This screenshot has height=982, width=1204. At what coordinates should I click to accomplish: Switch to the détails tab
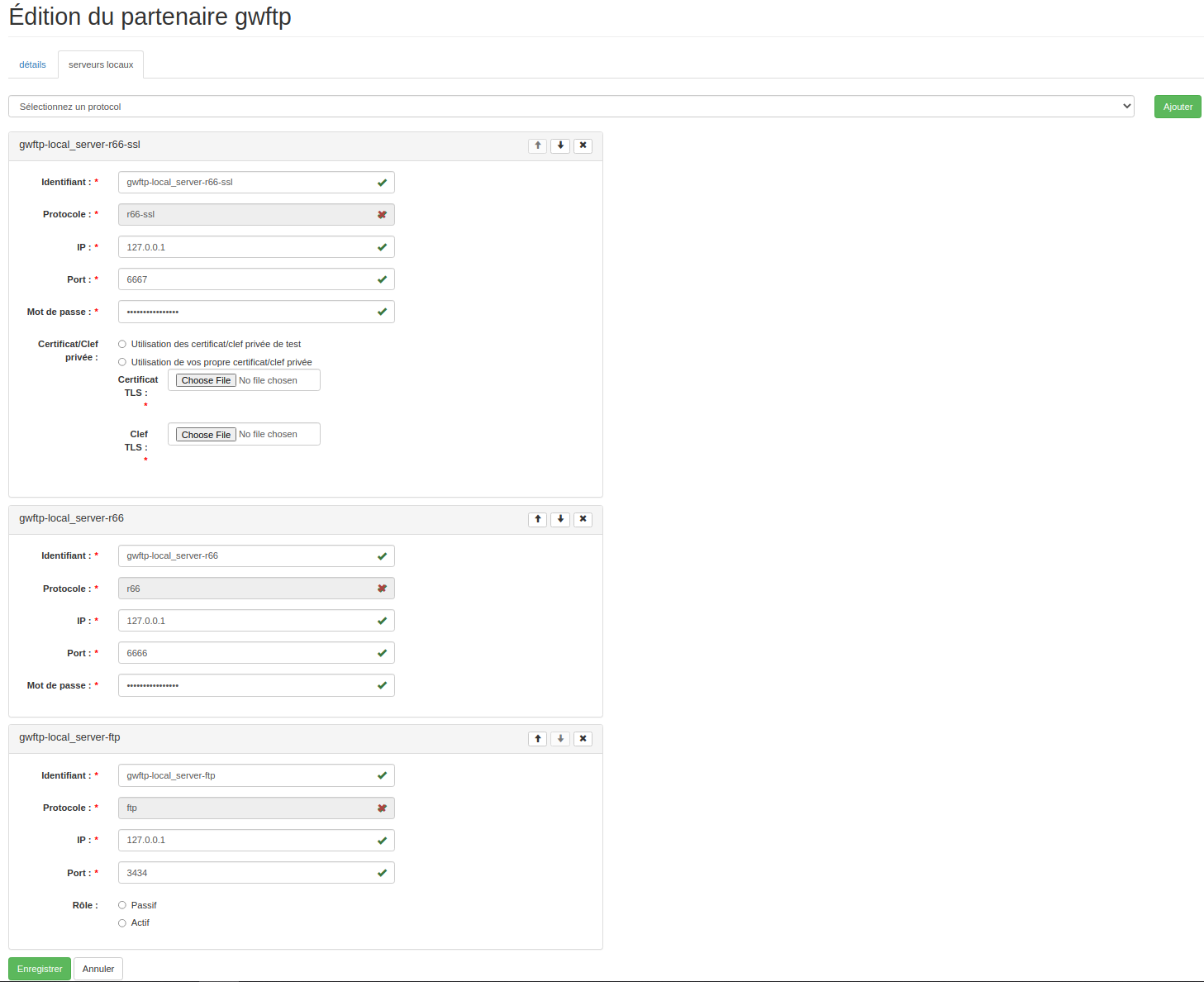tap(33, 64)
